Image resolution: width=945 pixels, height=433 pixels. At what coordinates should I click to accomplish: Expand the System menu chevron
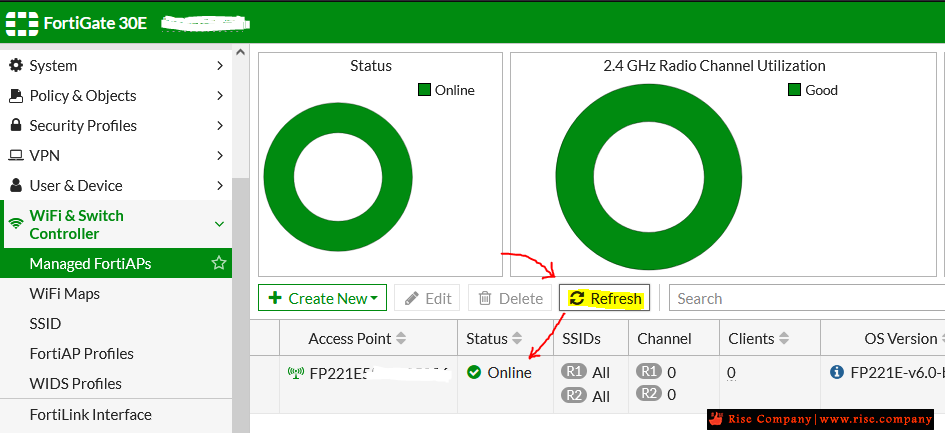220,65
